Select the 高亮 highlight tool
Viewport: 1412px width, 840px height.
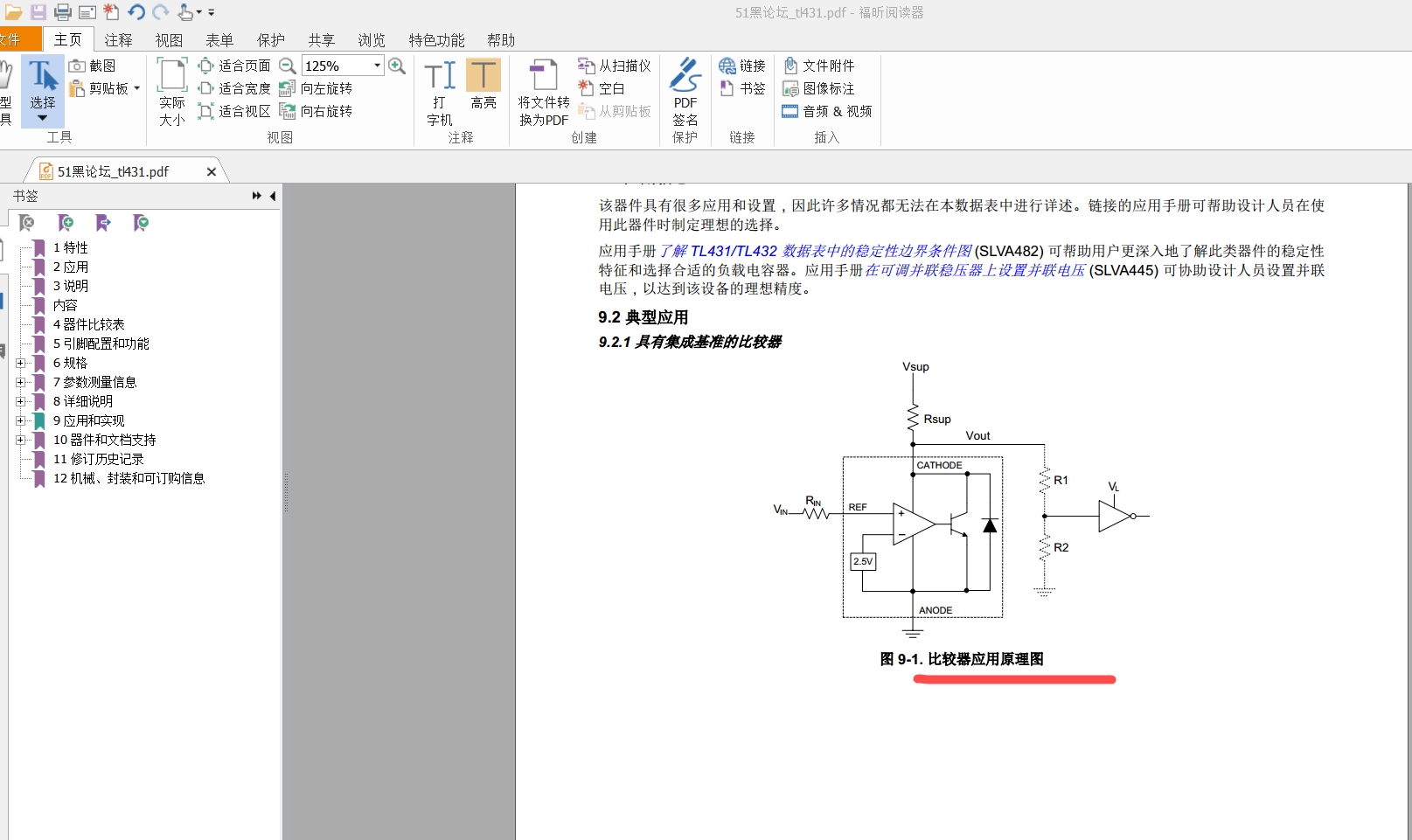coord(483,84)
